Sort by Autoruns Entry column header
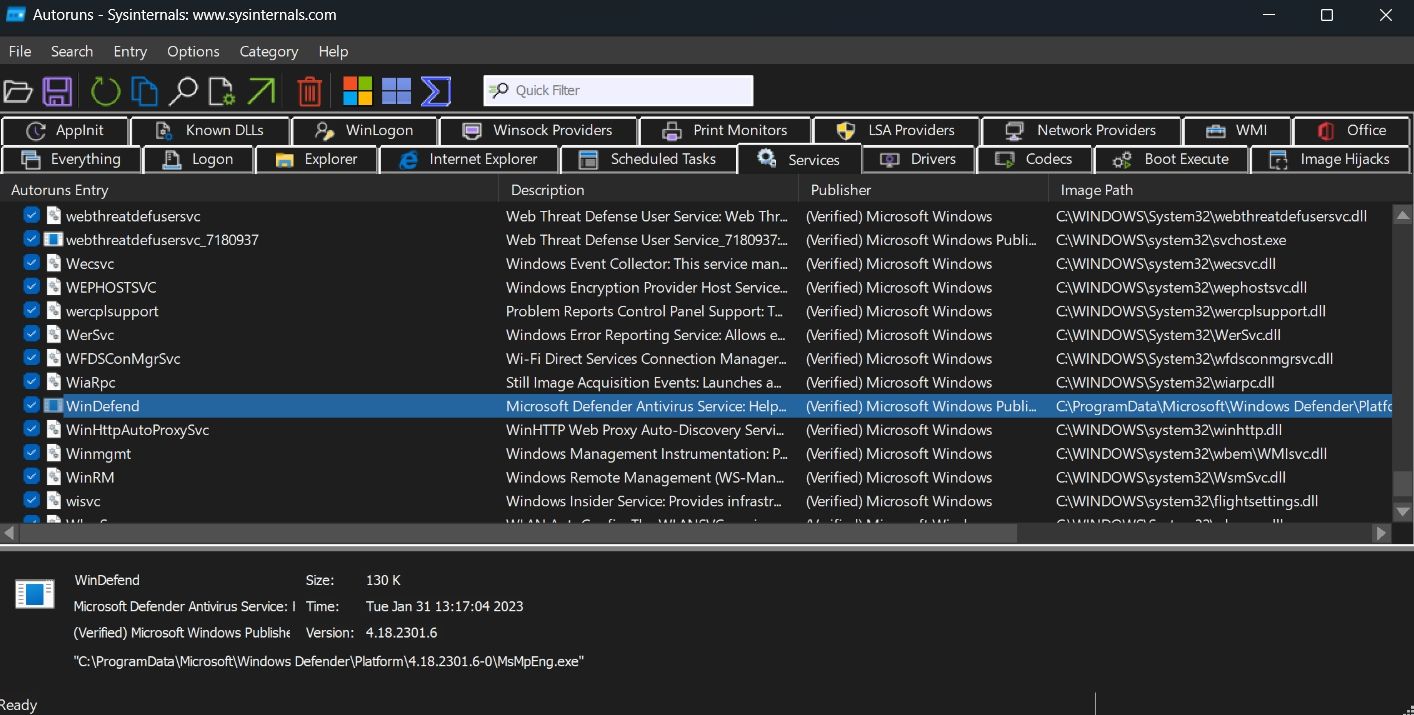This screenshot has width=1414, height=715. 250,190
